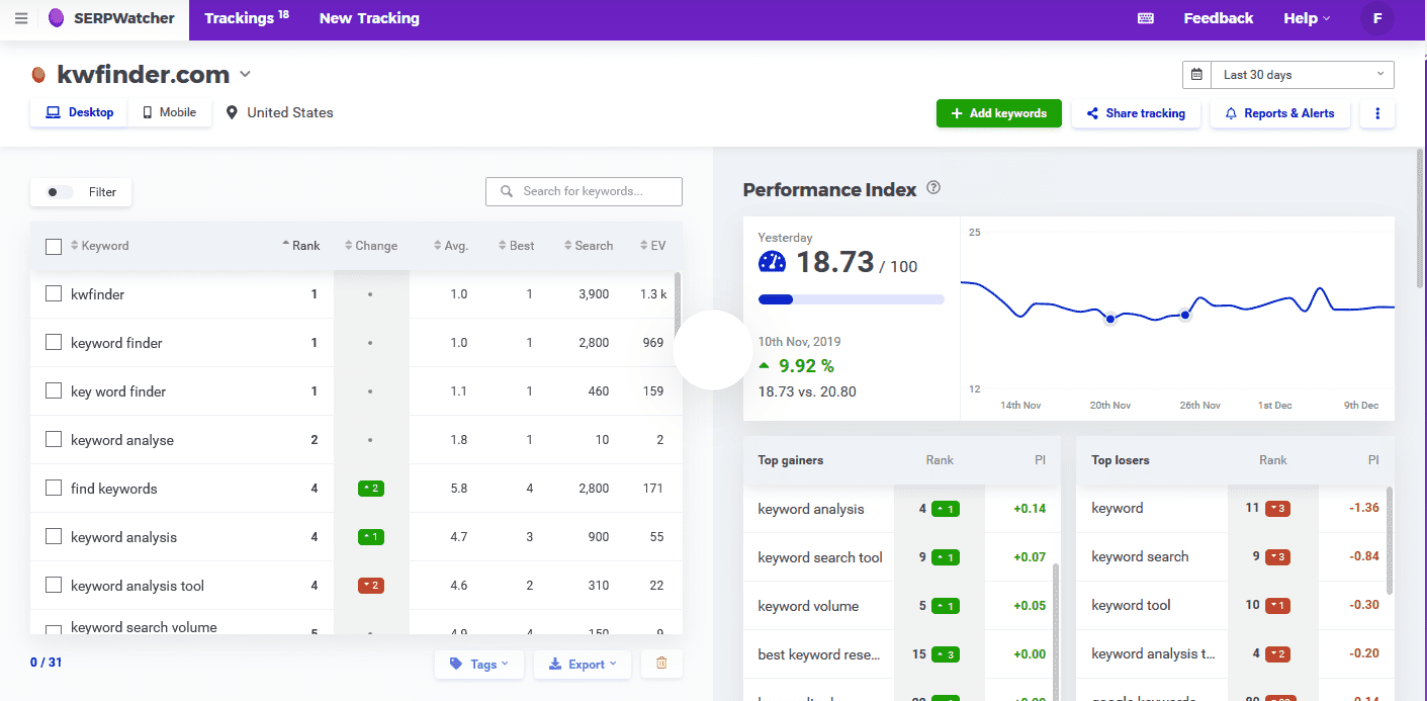Switch to the Mobile tracking tab
Screen dimensions: 1427x701
click(170, 112)
